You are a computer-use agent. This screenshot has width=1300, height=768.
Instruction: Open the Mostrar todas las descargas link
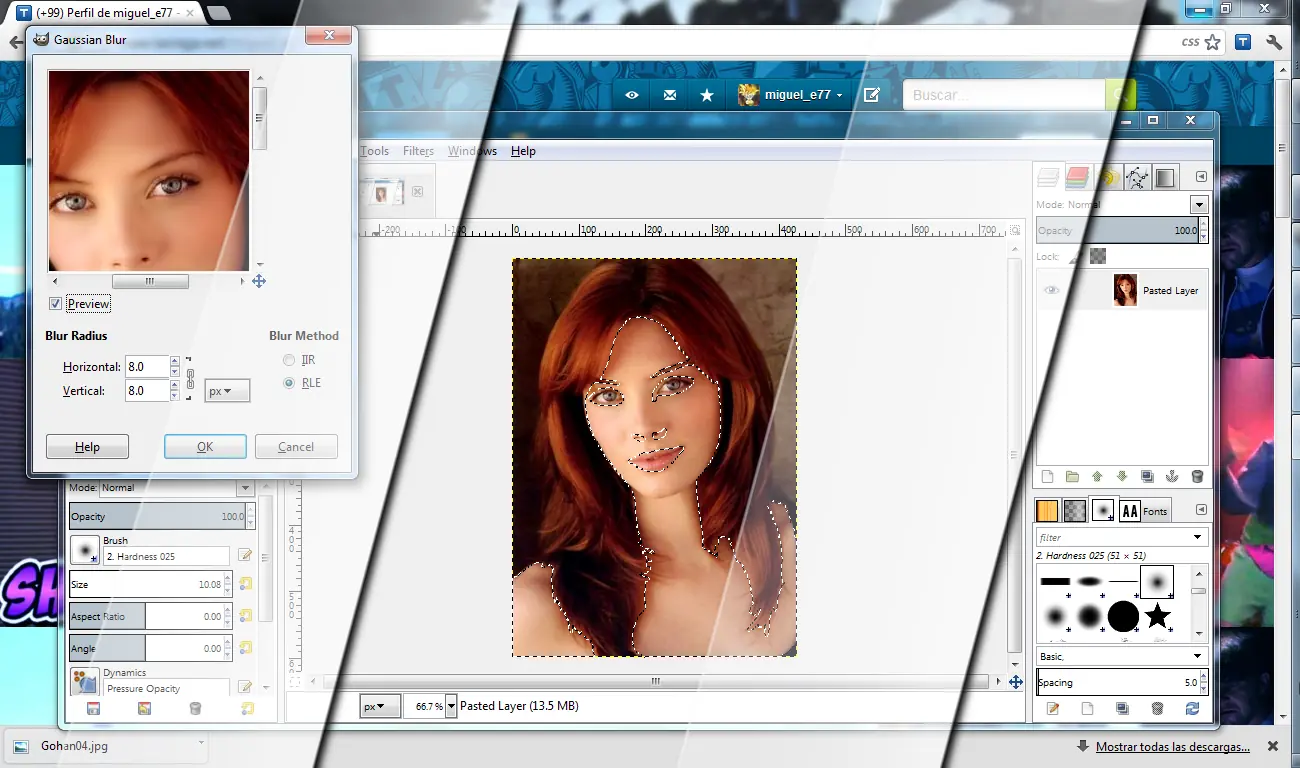(x=1173, y=747)
